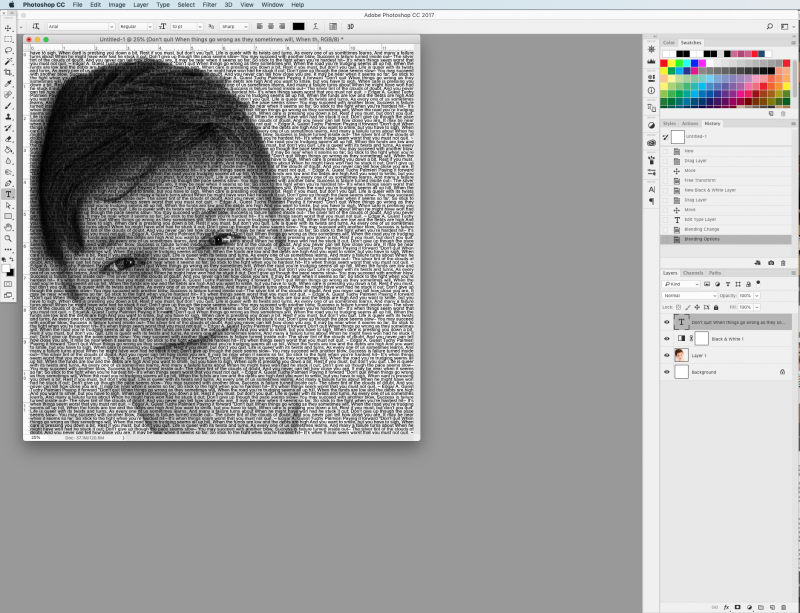
Task: Delete current state trash icon in History panel
Action: click(783, 263)
